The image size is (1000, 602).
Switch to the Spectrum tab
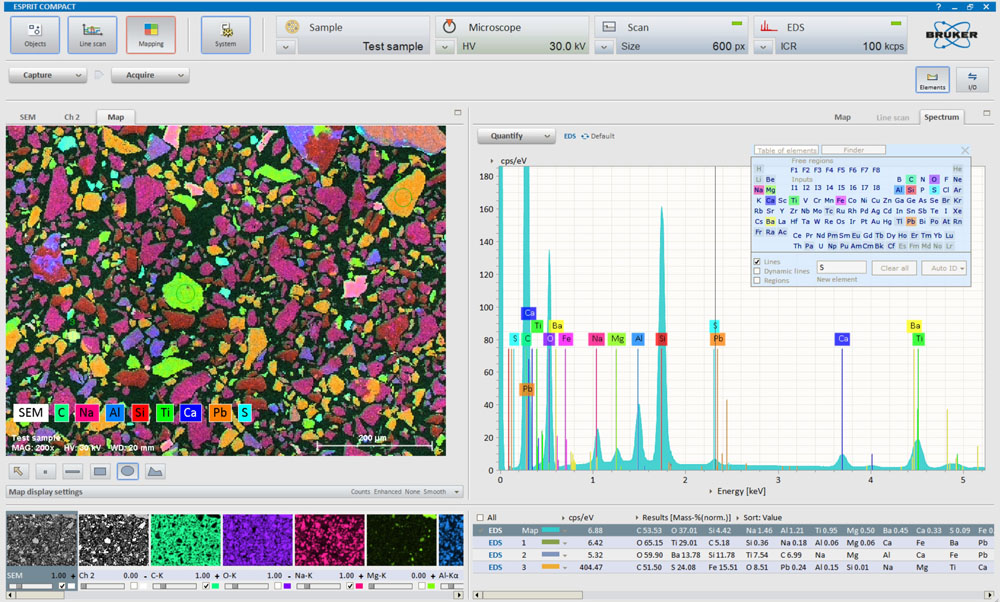click(944, 117)
